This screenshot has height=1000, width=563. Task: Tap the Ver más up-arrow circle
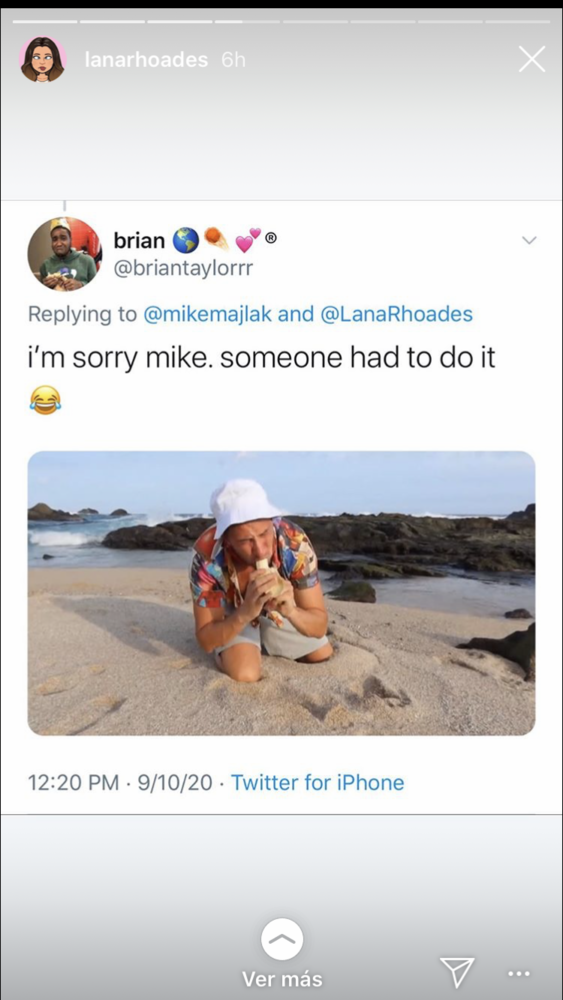282,939
